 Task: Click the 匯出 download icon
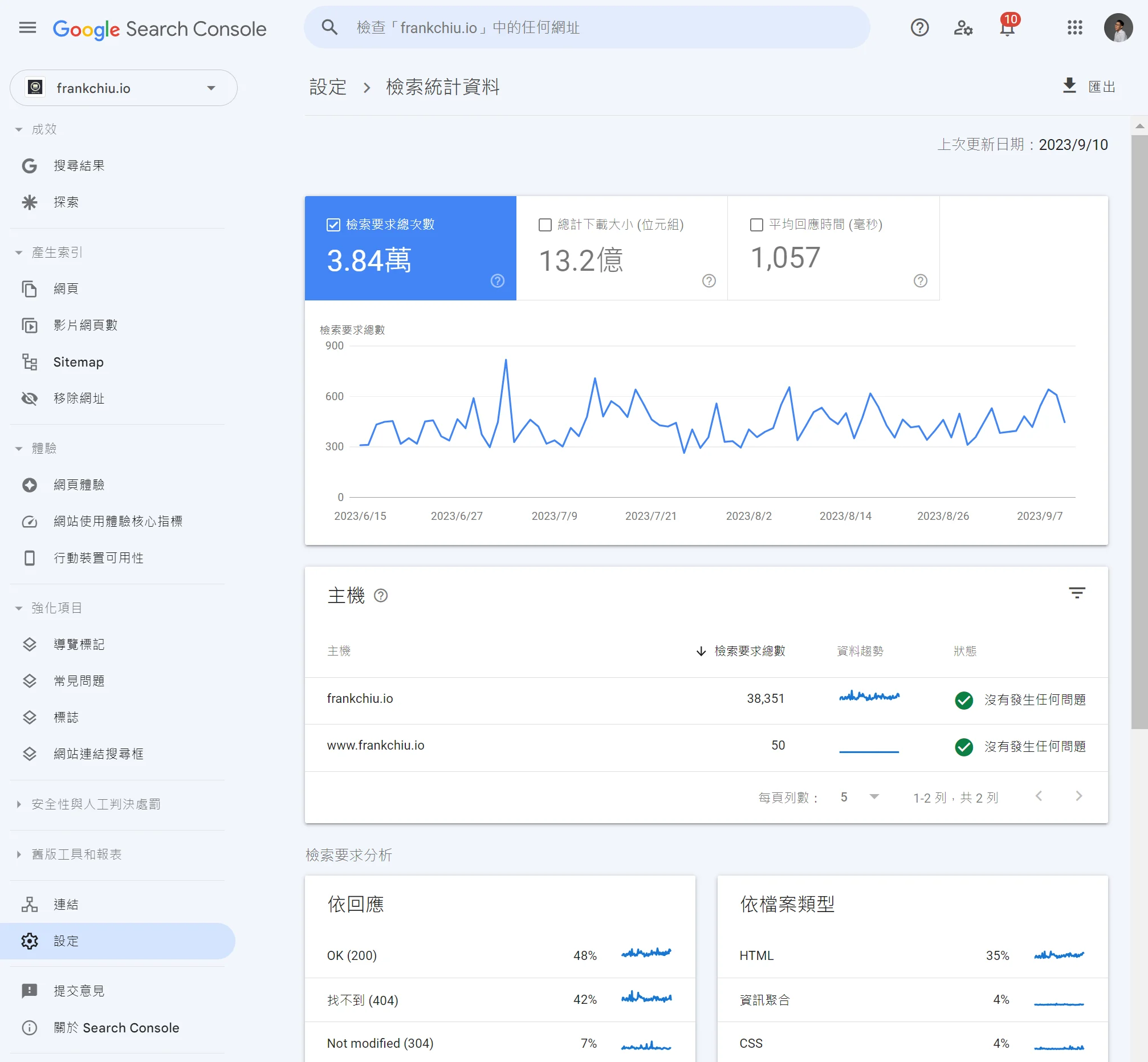[x=1069, y=86]
